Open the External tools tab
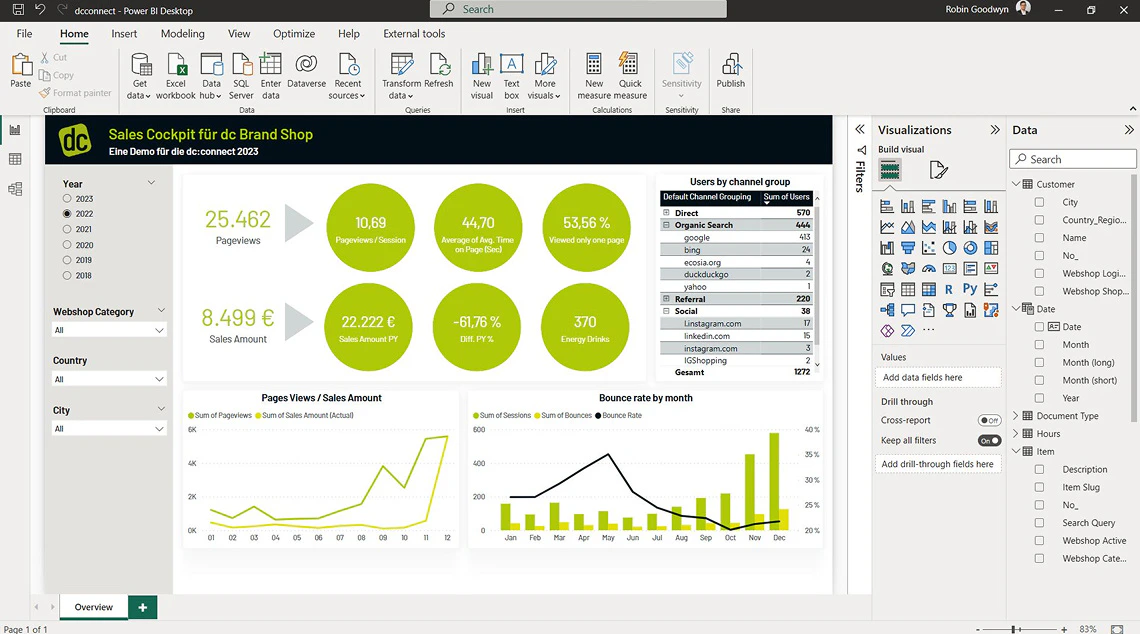The image size is (1140, 634). [414, 33]
